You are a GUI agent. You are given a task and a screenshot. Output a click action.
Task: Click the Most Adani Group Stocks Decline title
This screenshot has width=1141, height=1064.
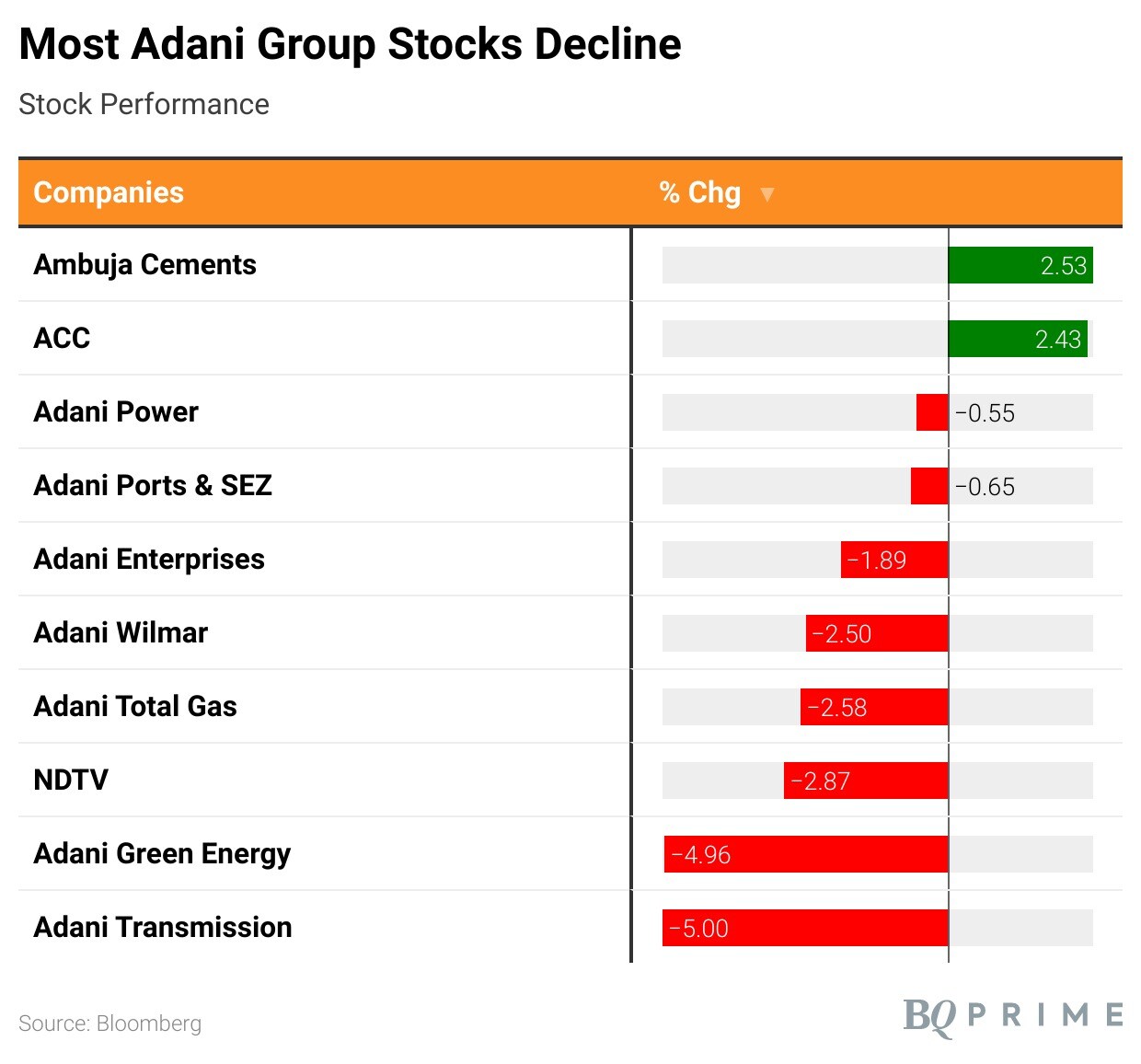(x=350, y=44)
